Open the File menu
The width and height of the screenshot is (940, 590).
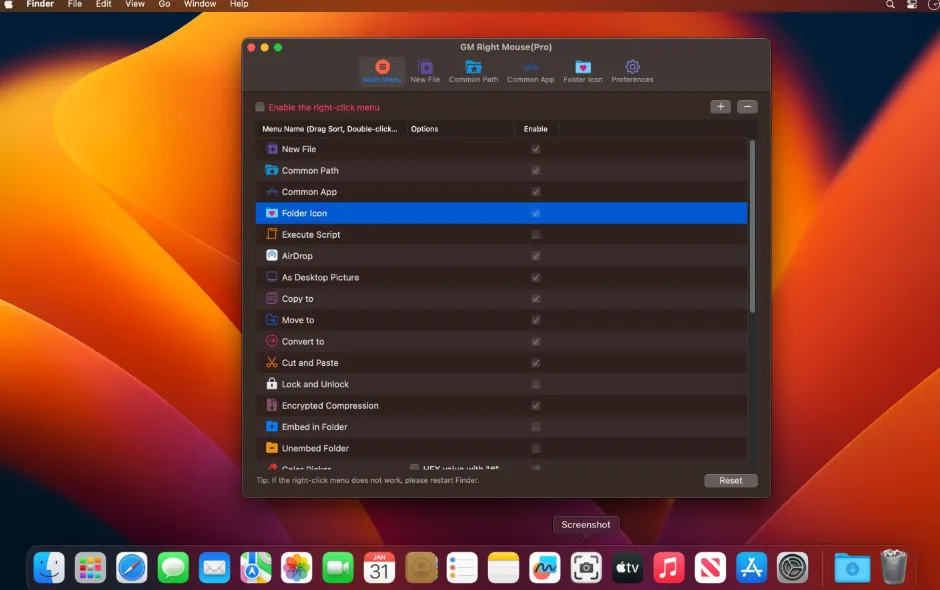coord(75,4)
